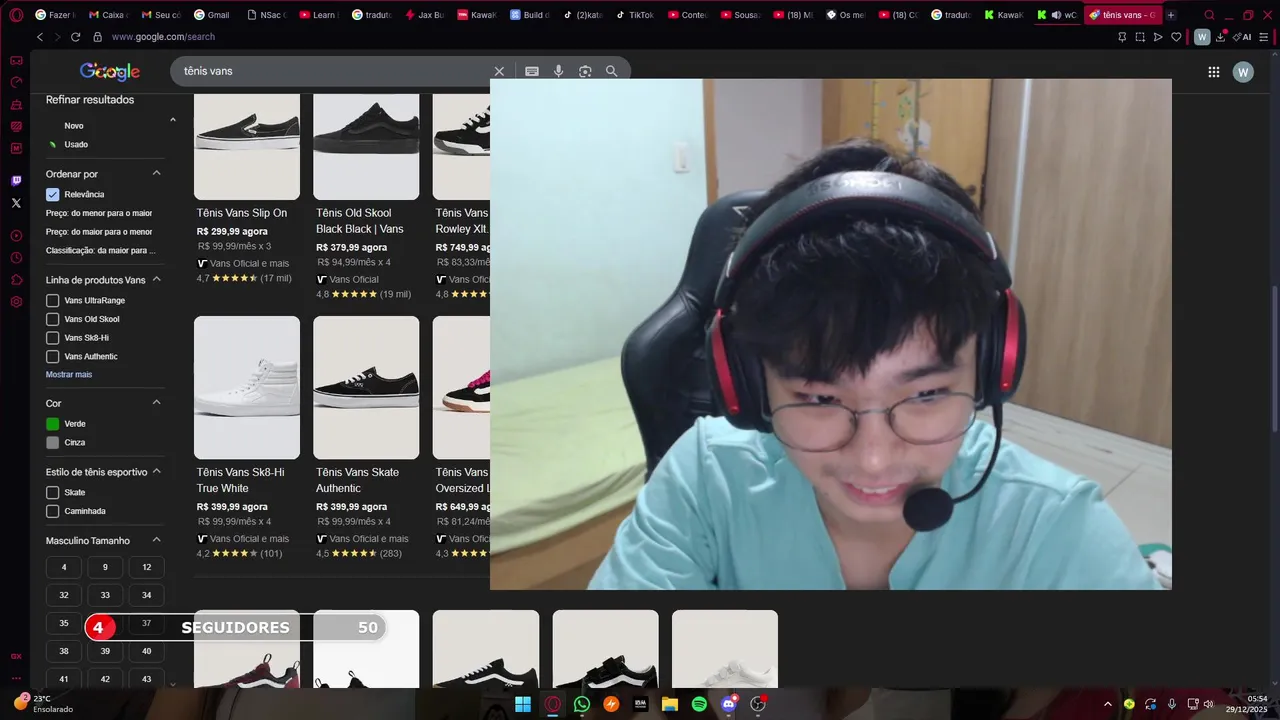Image resolution: width=1280 pixels, height=720 pixels.
Task: Open new tab with plus button
Action: pyautogui.click(x=1171, y=15)
